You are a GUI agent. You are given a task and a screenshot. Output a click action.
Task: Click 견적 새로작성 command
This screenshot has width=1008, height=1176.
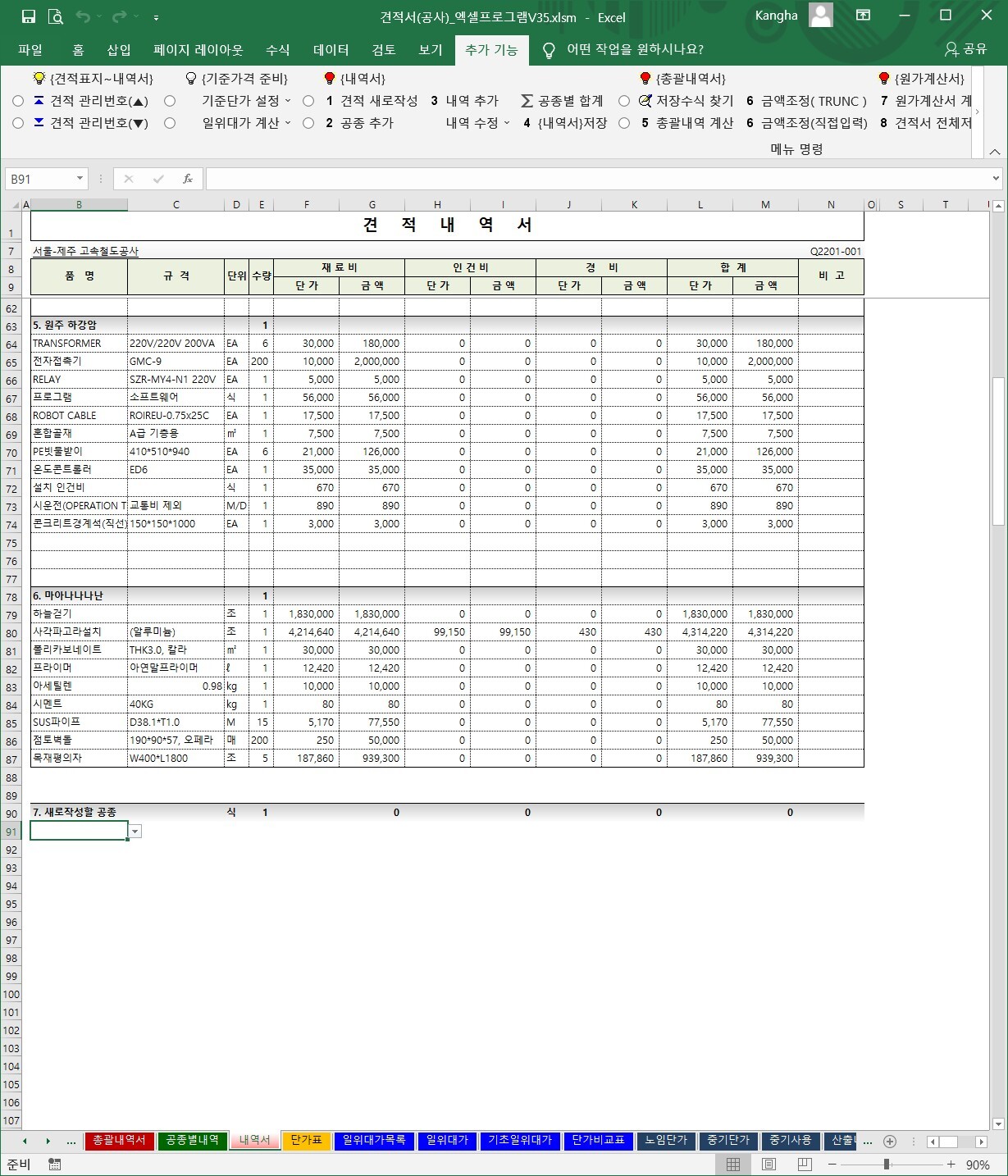point(372,101)
